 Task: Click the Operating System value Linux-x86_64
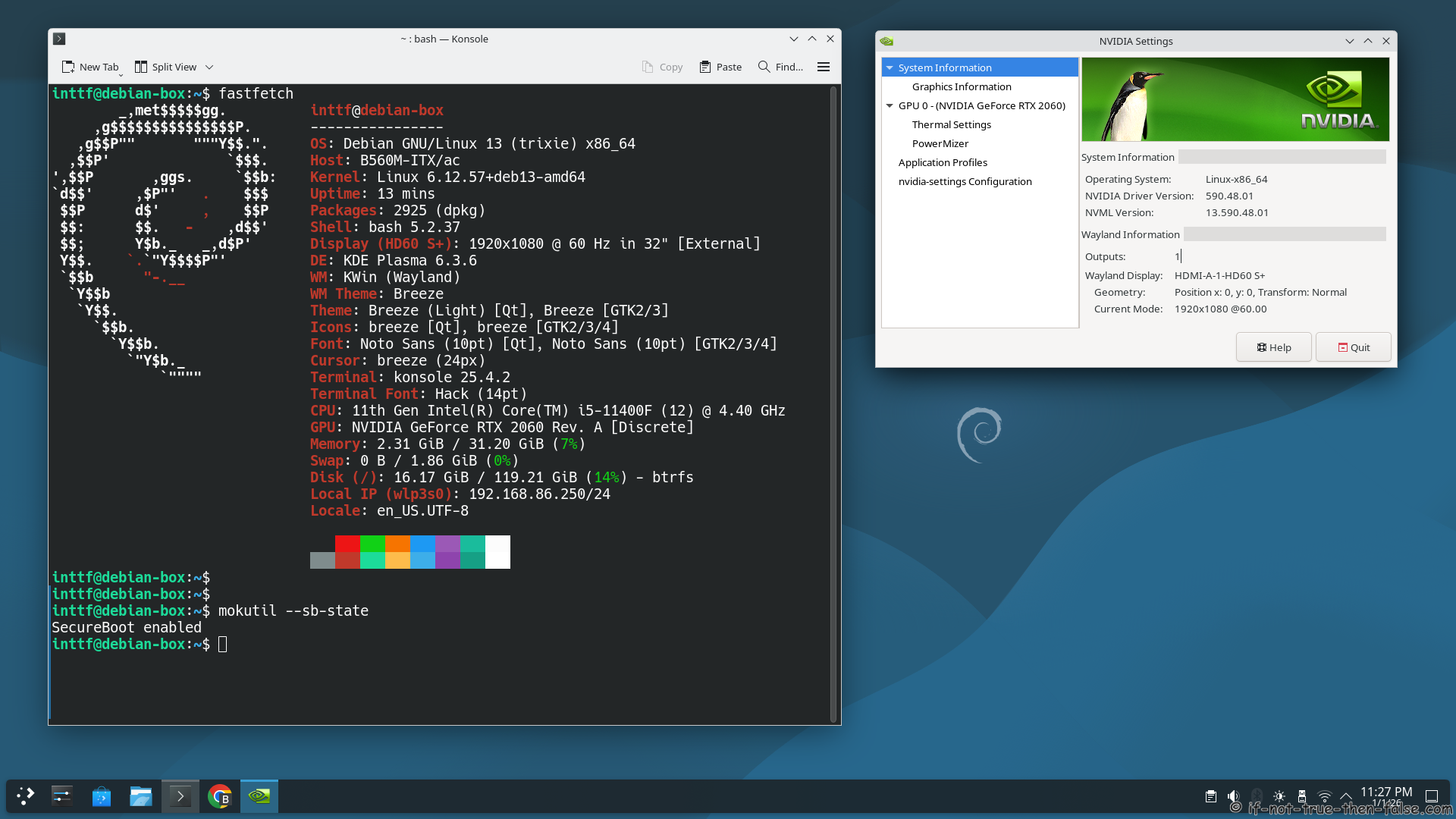coord(1236,179)
